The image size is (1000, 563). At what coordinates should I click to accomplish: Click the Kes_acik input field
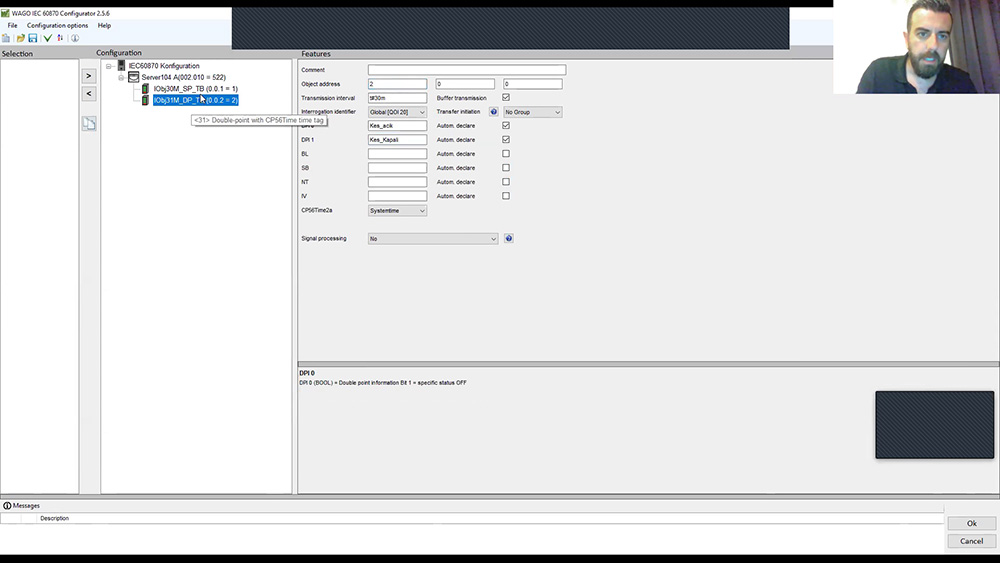pos(397,126)
